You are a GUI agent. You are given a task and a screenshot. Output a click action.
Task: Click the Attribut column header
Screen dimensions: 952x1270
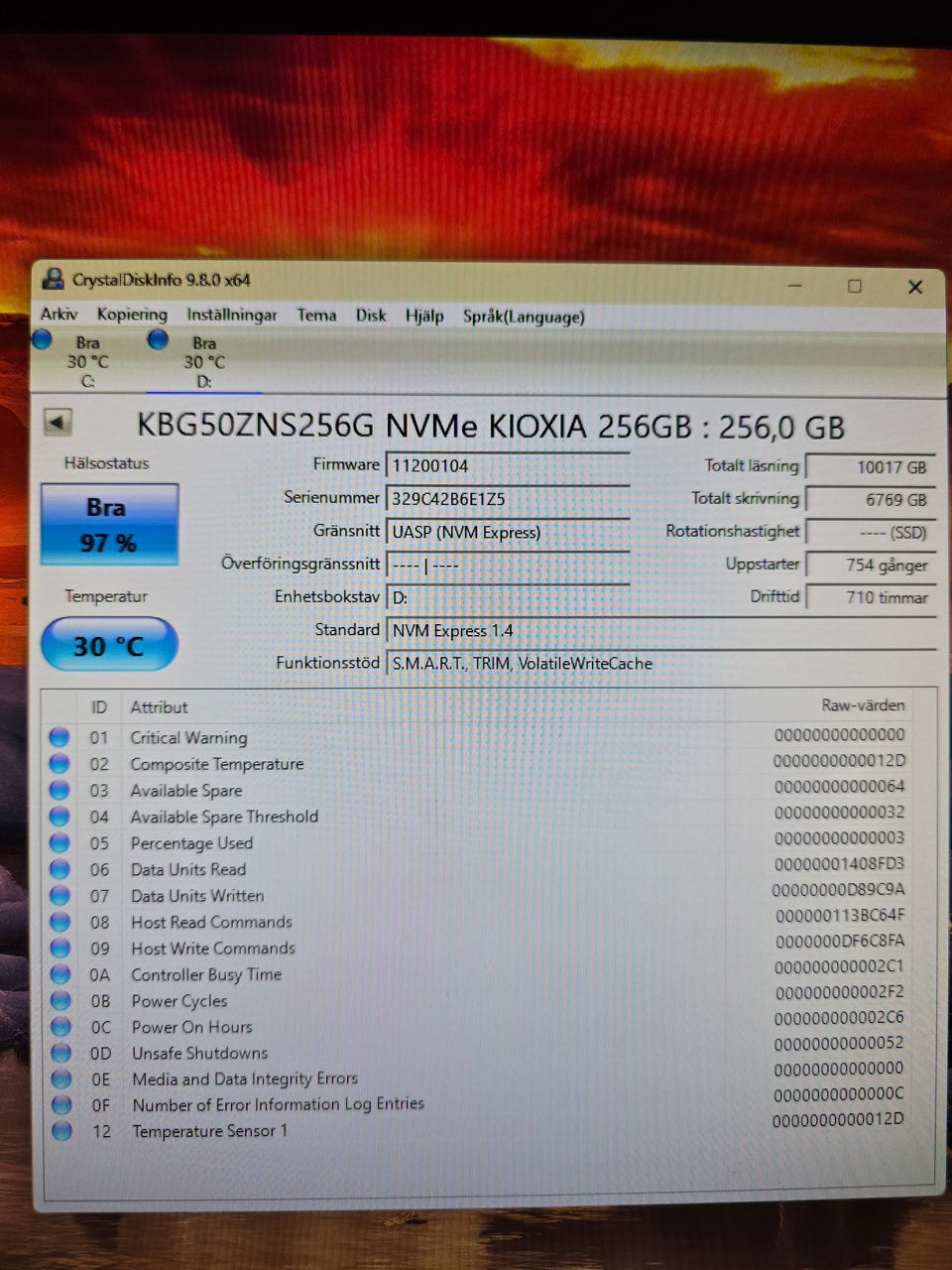[x=159, y=707]
